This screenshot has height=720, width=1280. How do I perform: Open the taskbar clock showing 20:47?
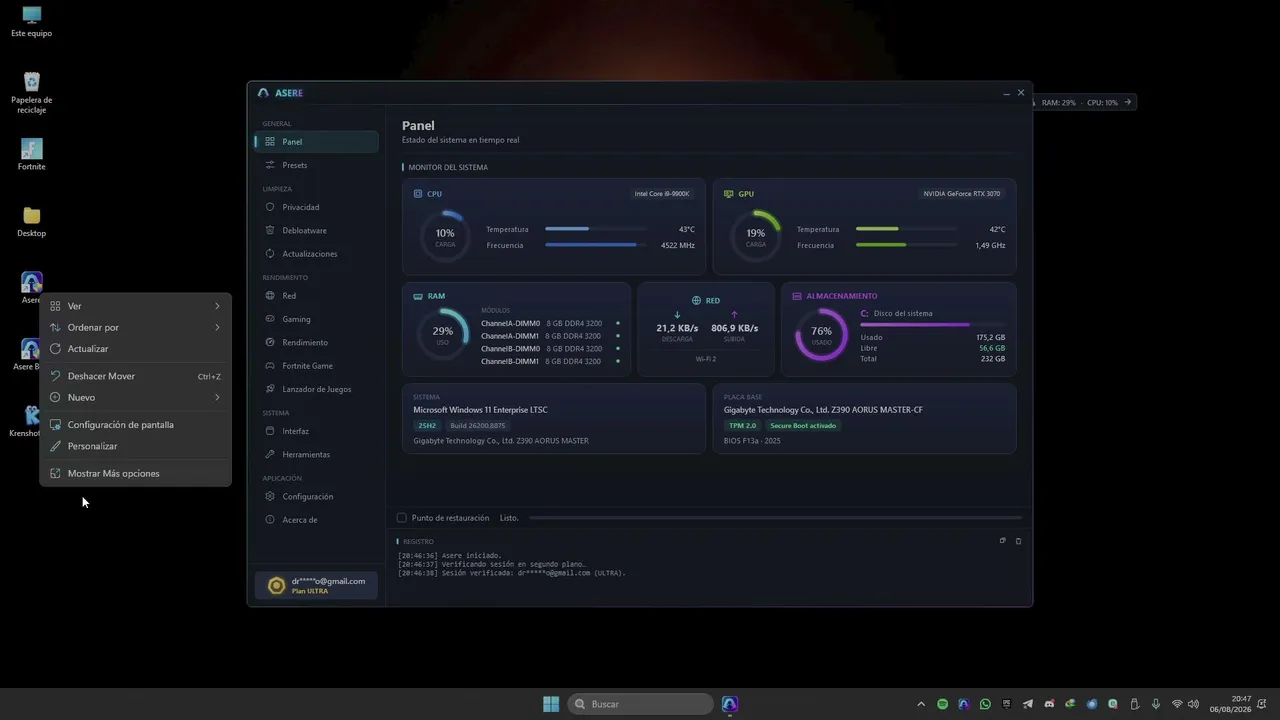pos(1230,704)
